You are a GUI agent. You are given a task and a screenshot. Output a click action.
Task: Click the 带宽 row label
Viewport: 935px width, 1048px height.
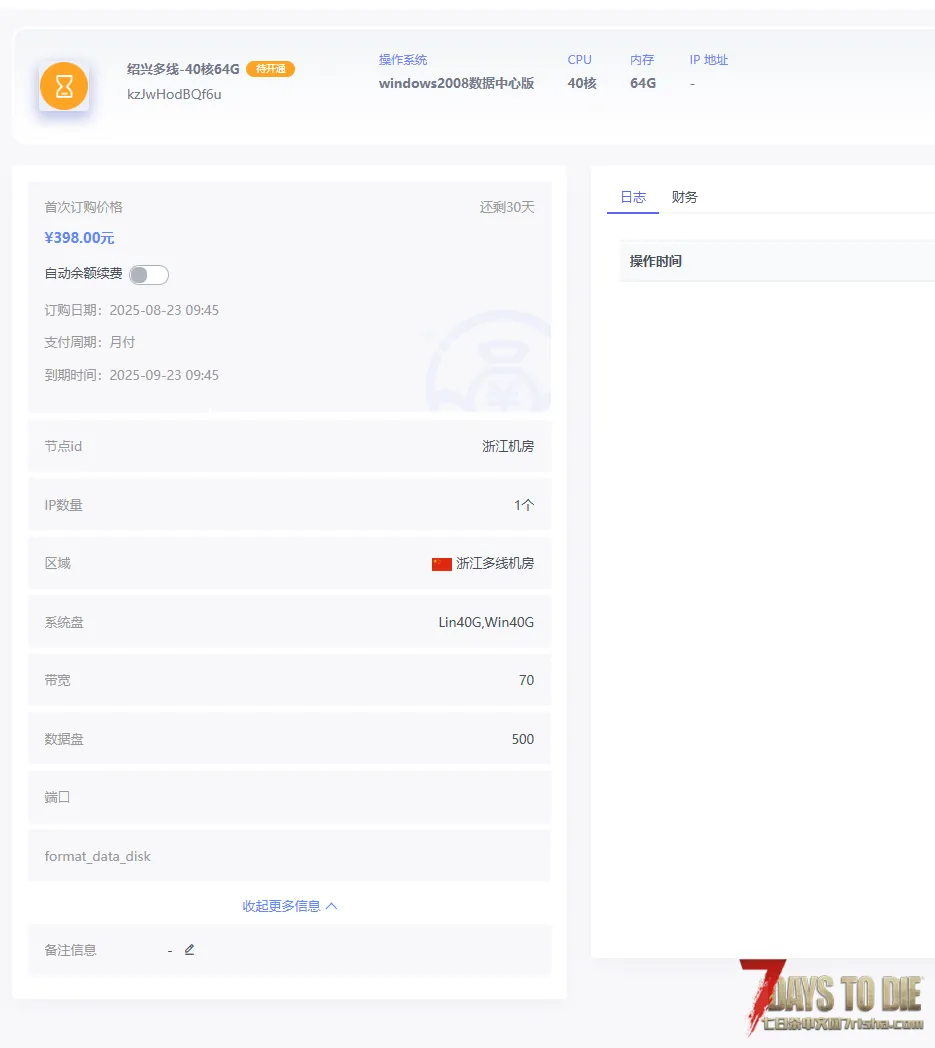click(x=57, y=680)
